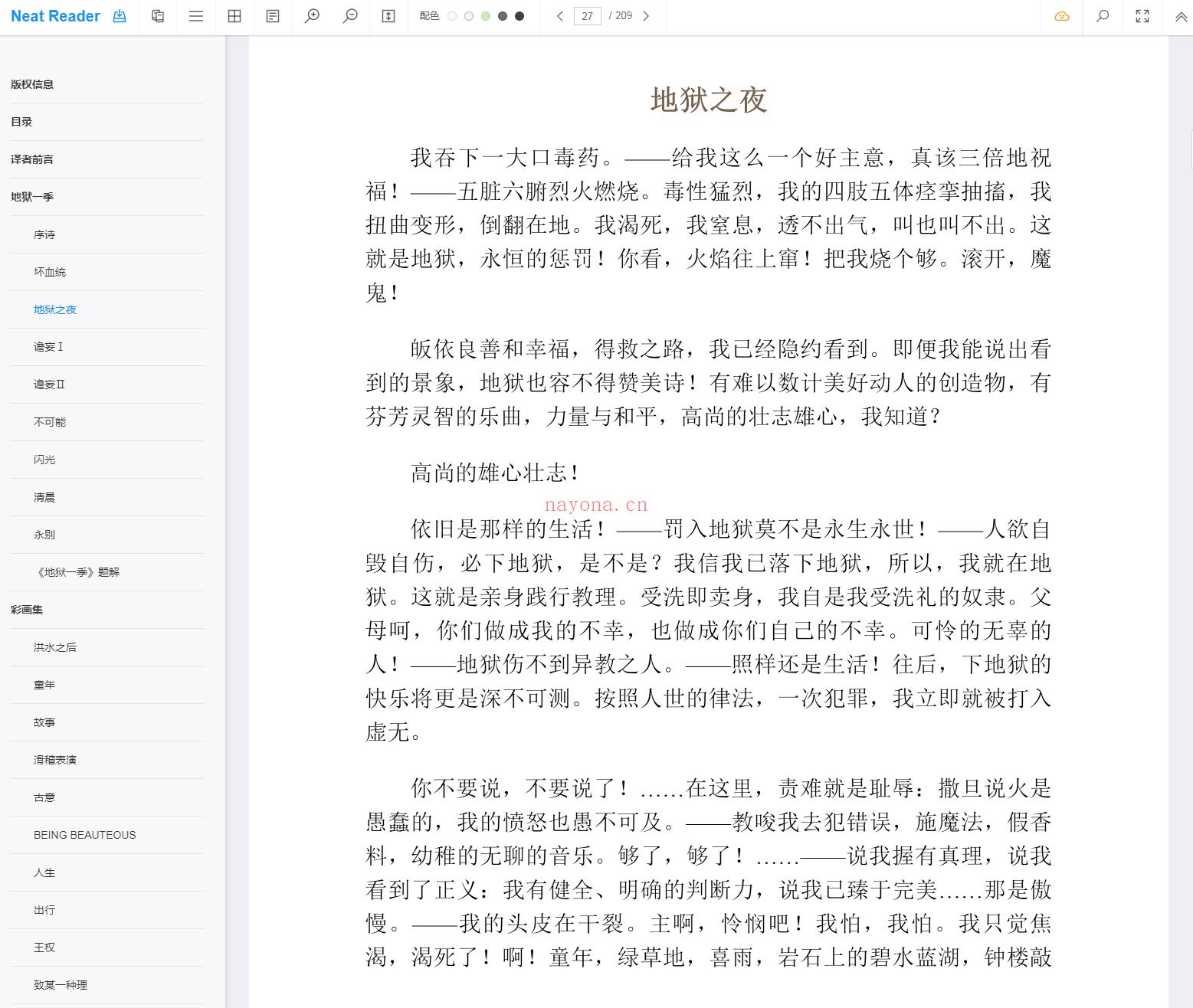1193x1008 pixels.
Task: Open 古意 chapter
Action: point(44,797)
